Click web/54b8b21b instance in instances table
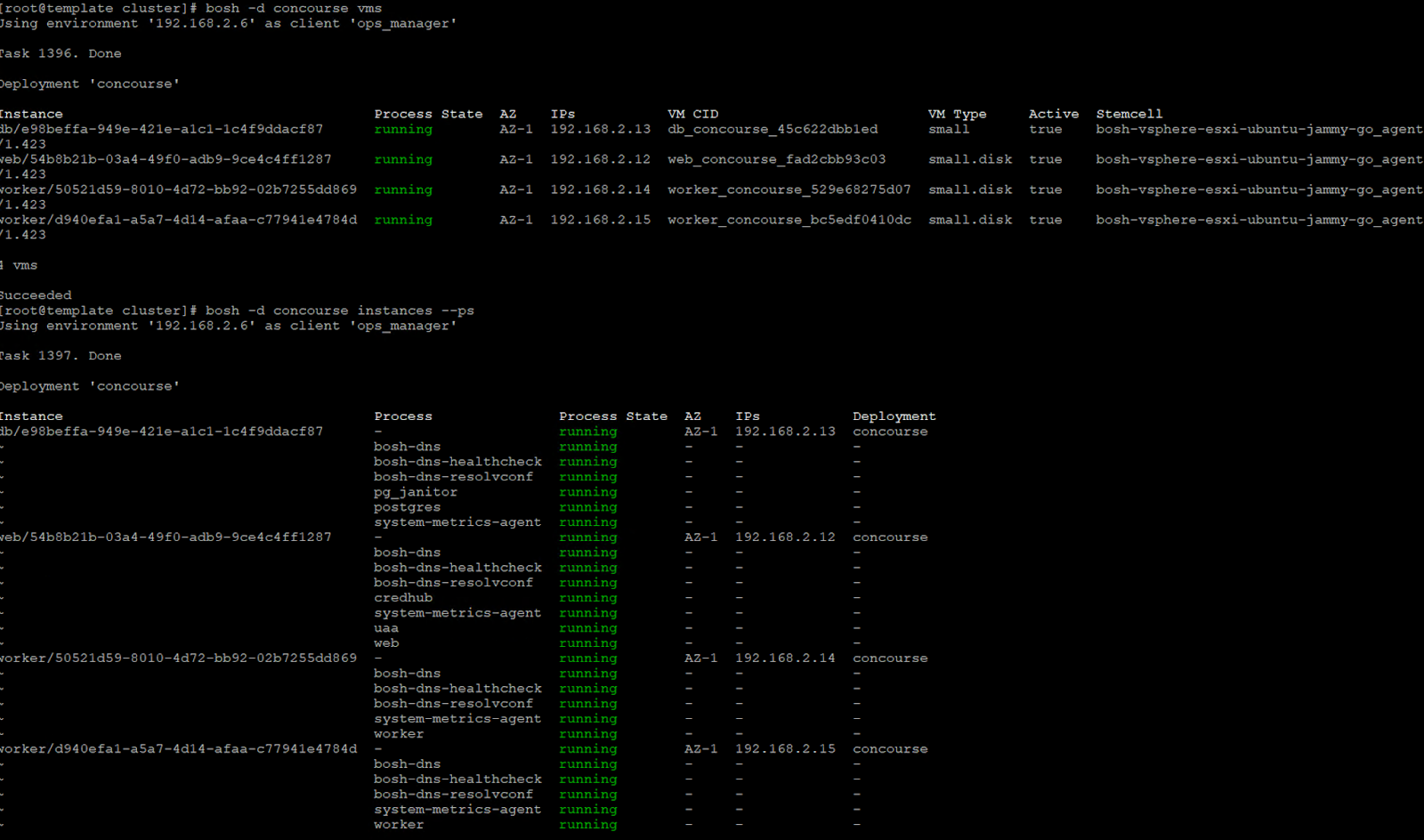The image size is (1424, 840). [166, 537]
